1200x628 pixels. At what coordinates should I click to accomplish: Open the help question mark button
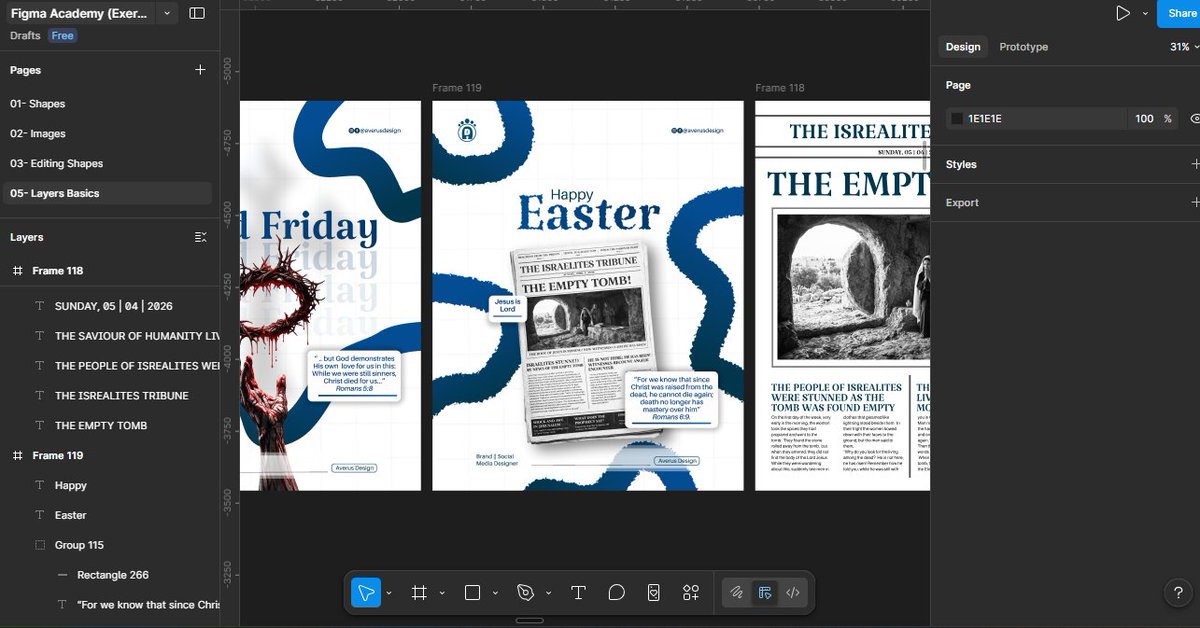tap(1177, 593)
